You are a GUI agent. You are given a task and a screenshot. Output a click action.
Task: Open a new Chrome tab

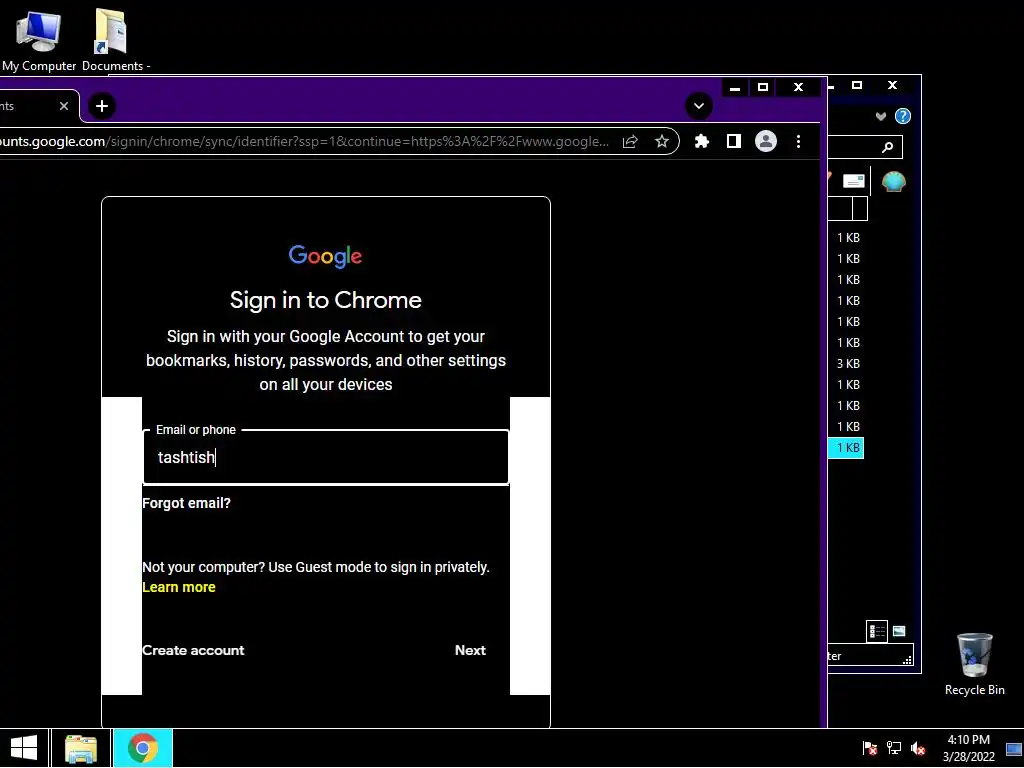102,106
